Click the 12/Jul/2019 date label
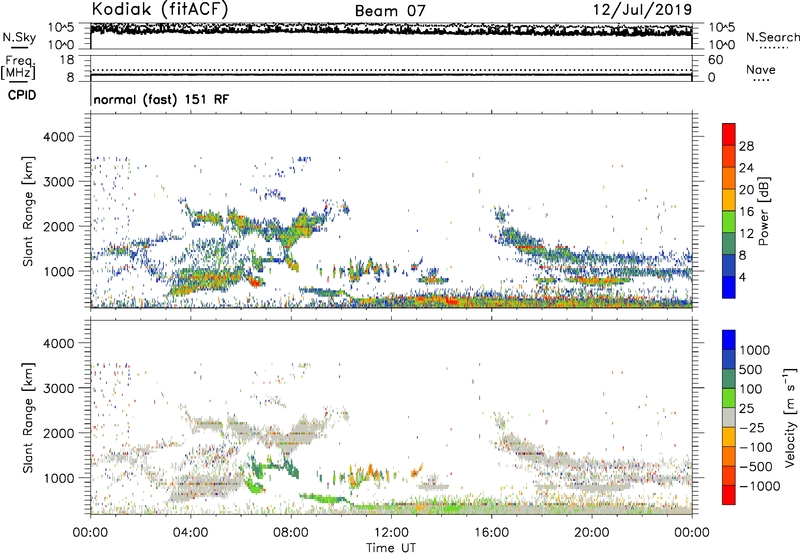Viewport: 800px width, 554px height. coord(642,10)
